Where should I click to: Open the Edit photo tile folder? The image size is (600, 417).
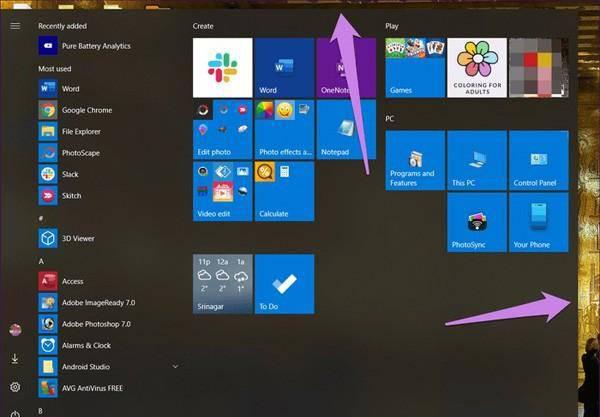[x=223, y=129]
